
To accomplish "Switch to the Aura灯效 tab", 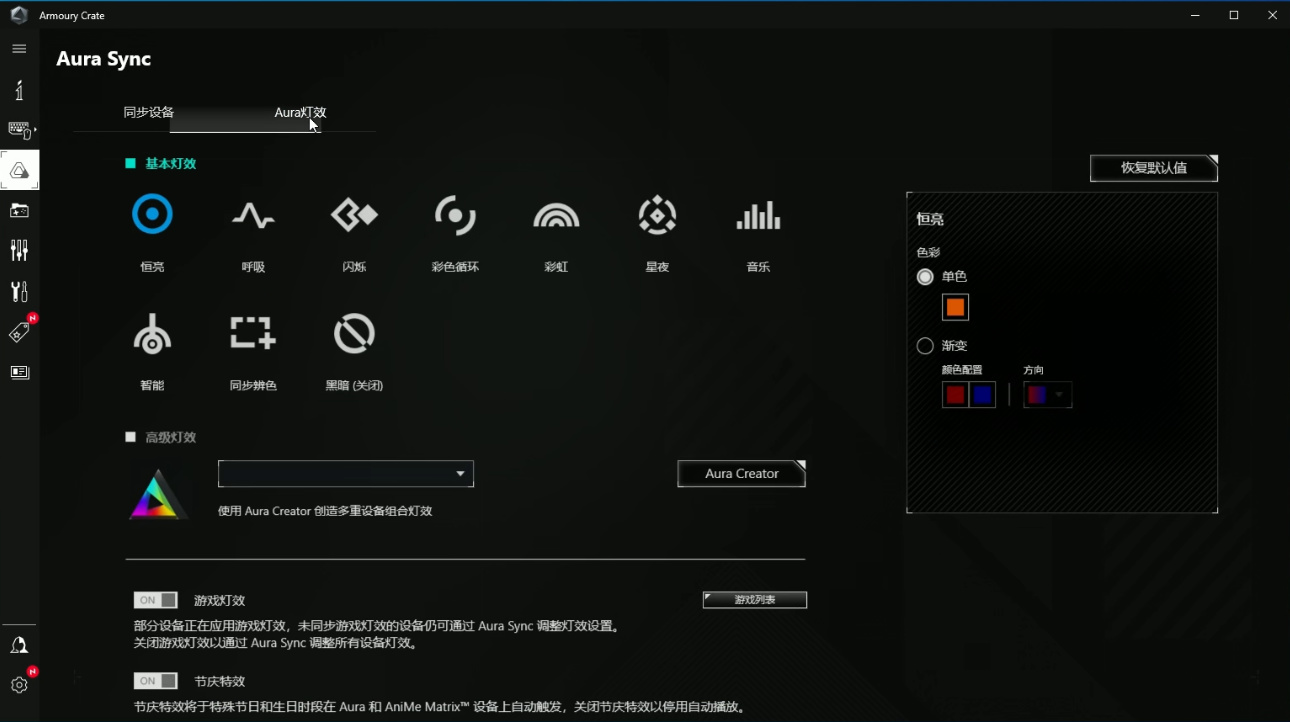I will click(300, 112).
